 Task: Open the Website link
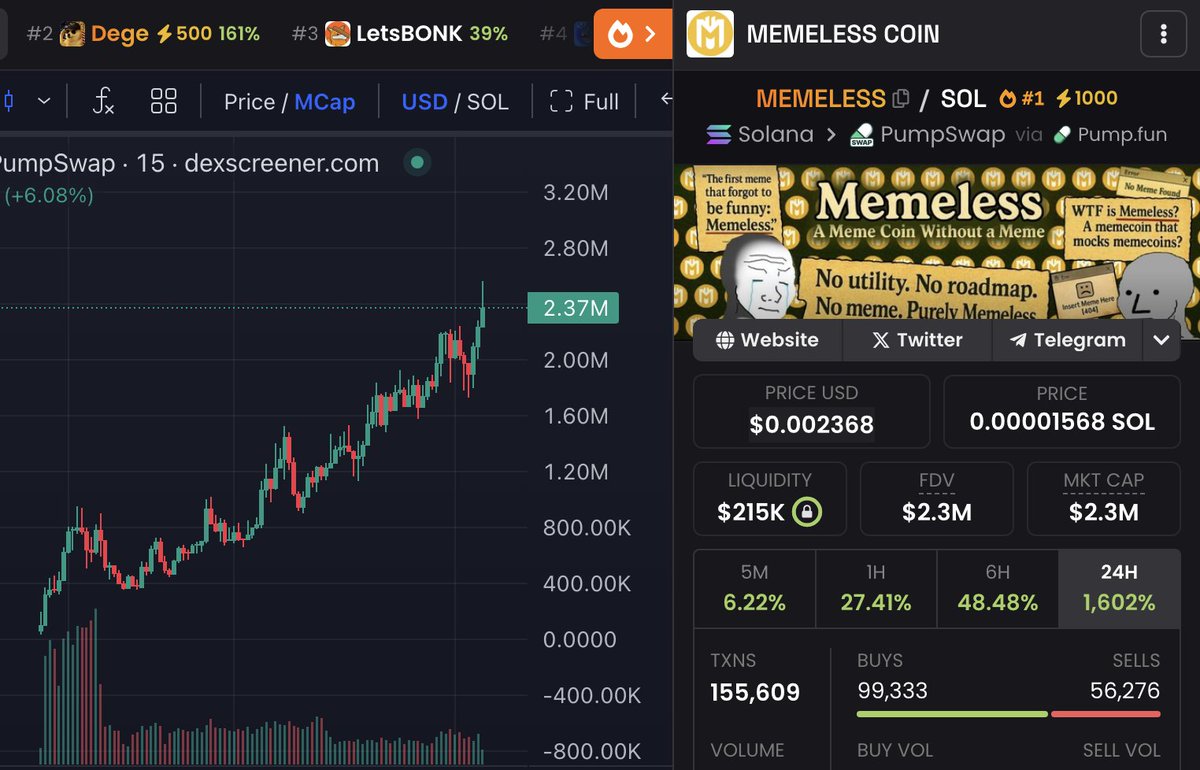pyautogui.click(x=767, y=340)
